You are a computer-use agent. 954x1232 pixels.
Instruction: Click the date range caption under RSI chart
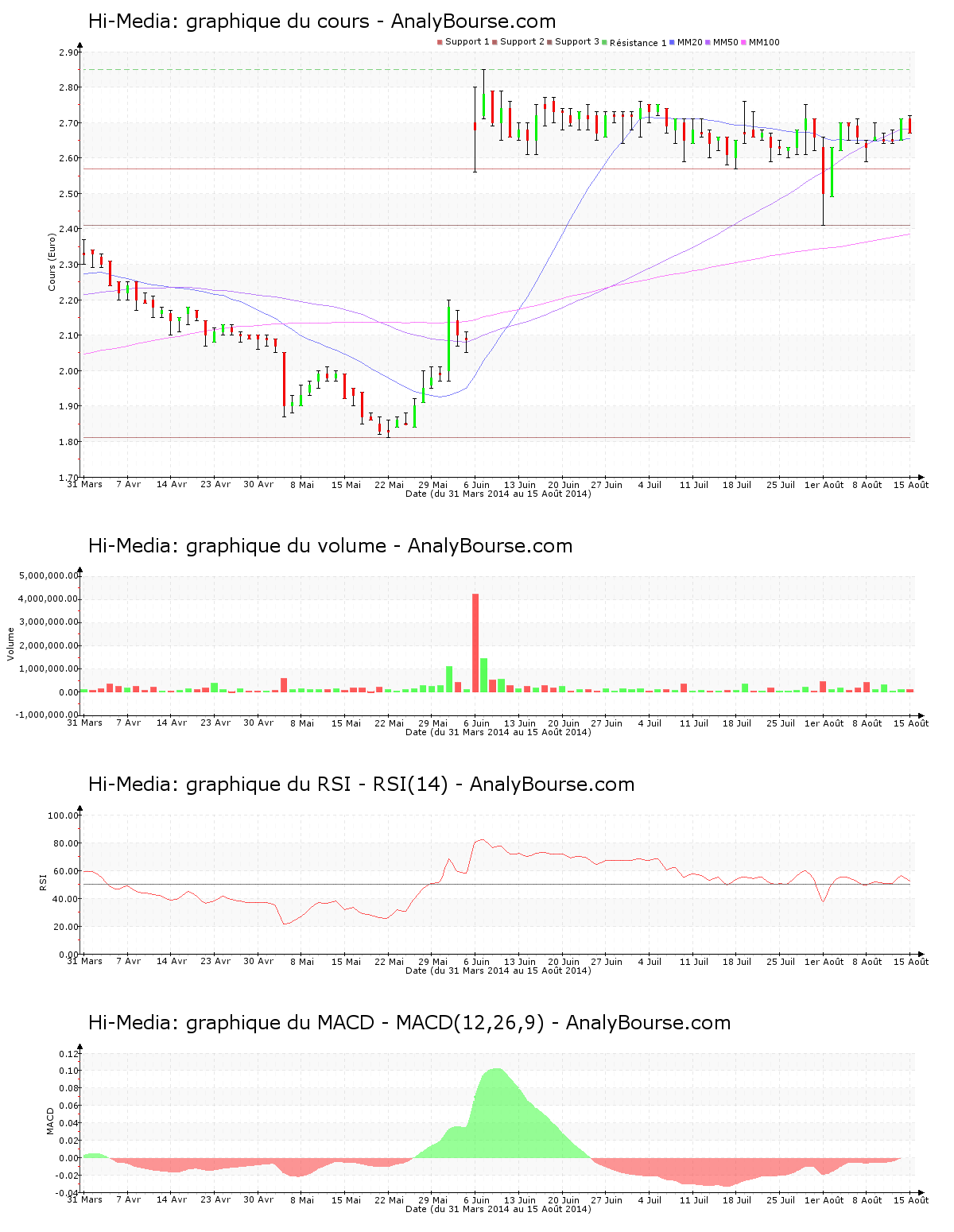[x=498, y=970]
